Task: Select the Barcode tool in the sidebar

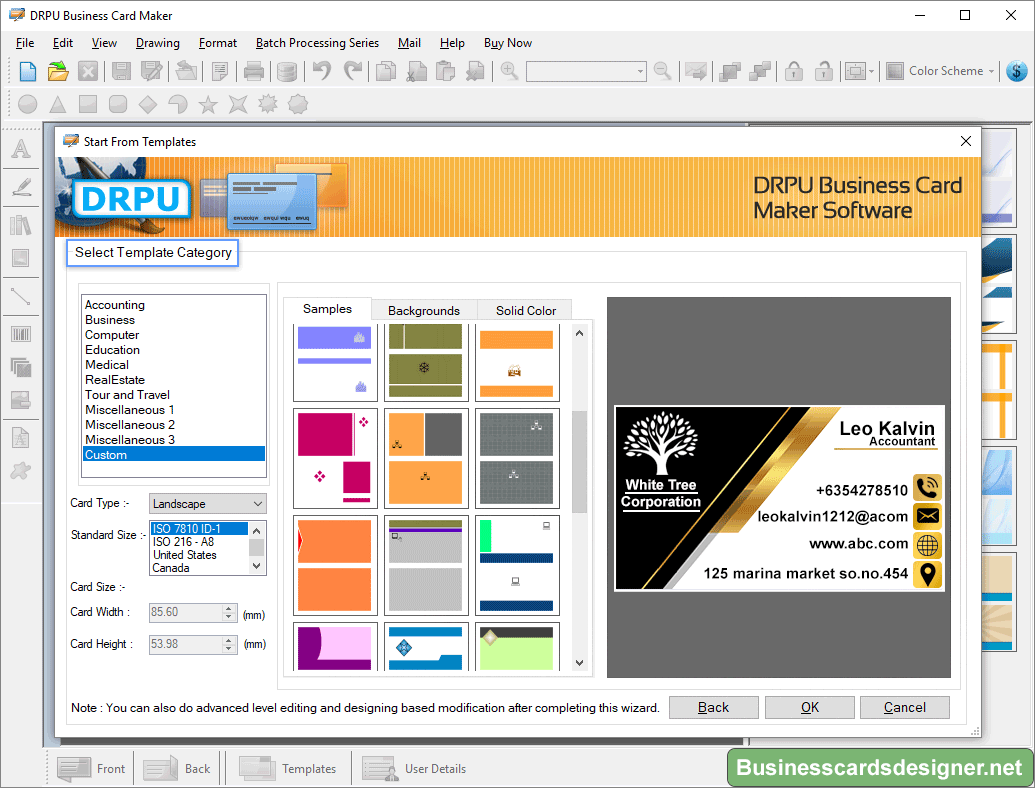Action: [21, 333]
